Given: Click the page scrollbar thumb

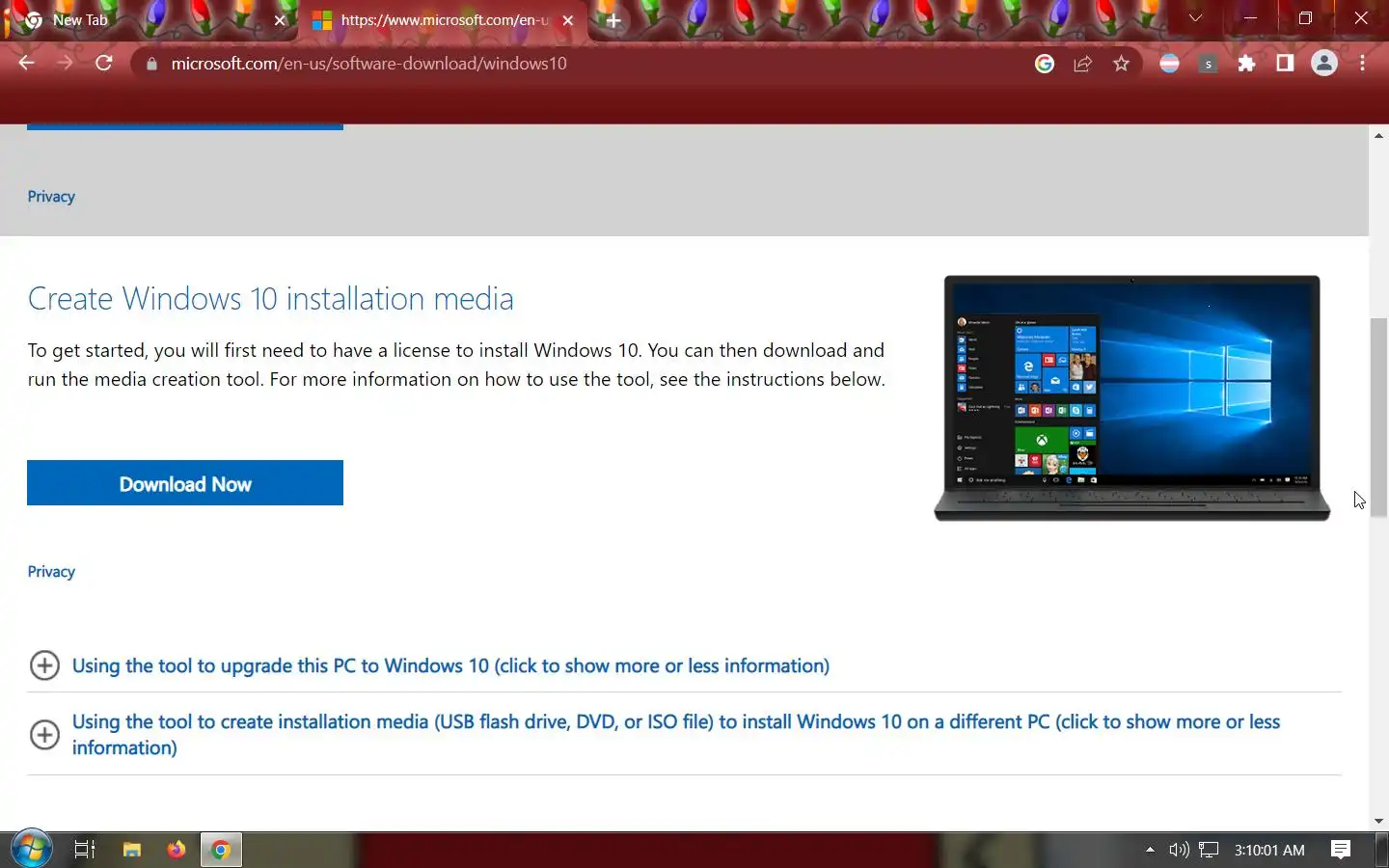Looking at the screenshot, I should tap(1378, 417).
